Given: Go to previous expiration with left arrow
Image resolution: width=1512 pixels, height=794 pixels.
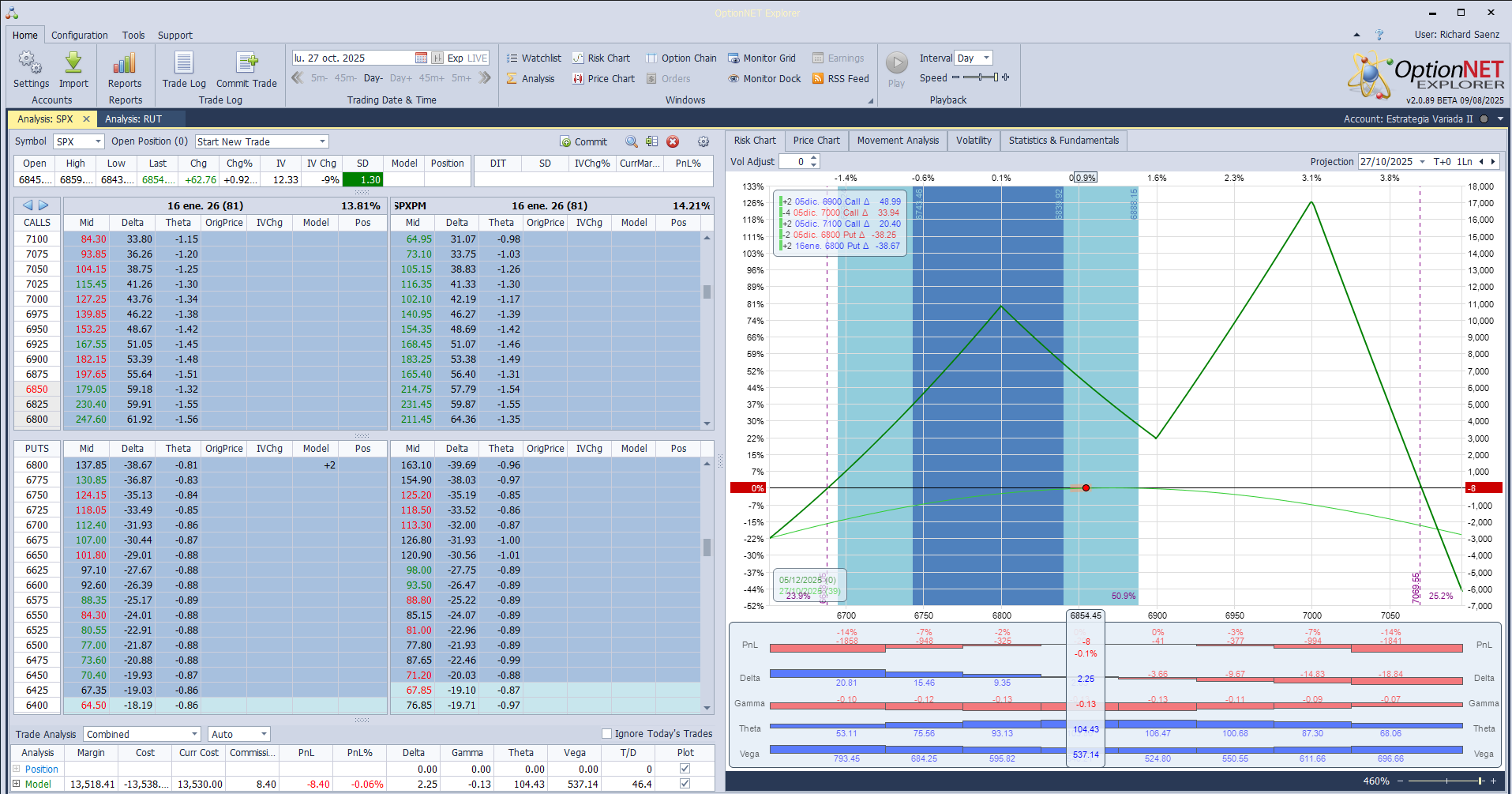Looking at the screenshot, I should point(28,205).
